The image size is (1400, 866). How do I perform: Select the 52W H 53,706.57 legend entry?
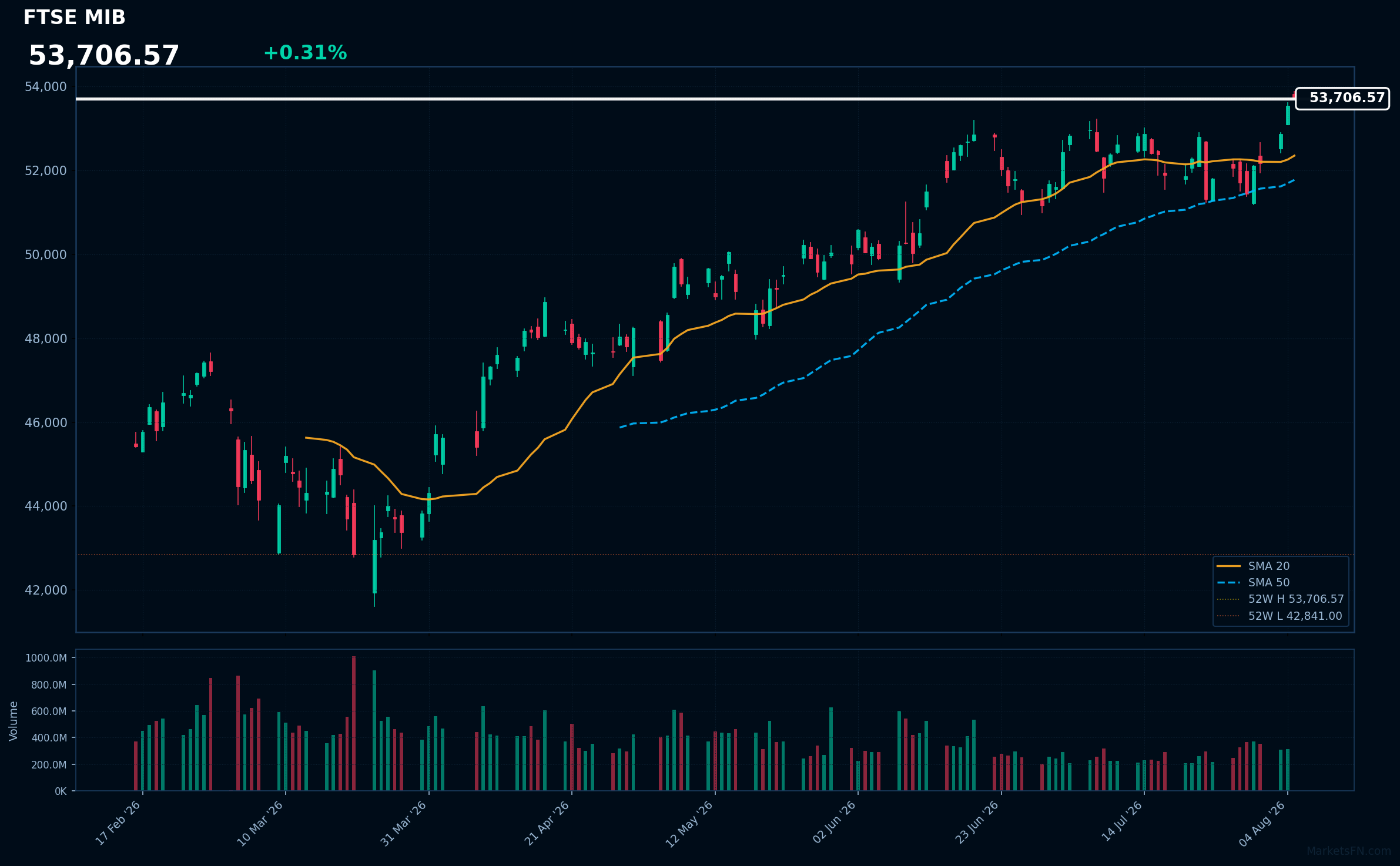pyautogui.click(x=1280, y=599)
